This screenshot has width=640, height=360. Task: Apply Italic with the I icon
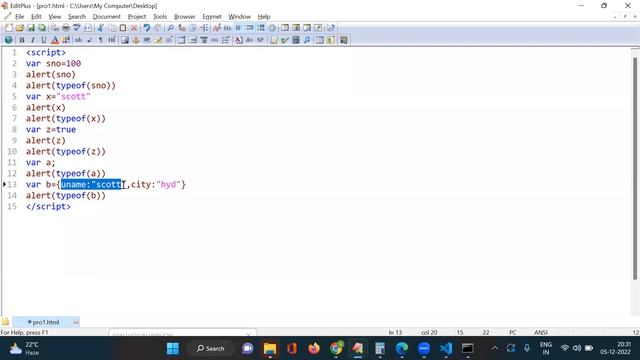point(33,40)
